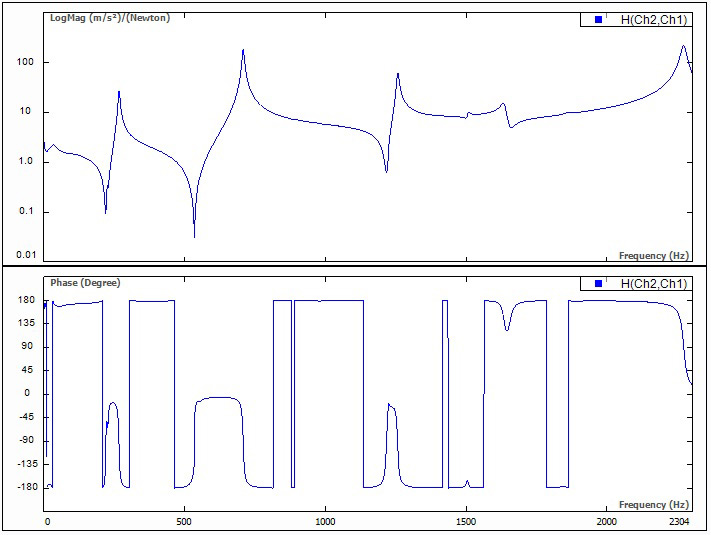
Task: Click the resonance peak near 700 Hz in the magnitude plot
Action: 243,52
